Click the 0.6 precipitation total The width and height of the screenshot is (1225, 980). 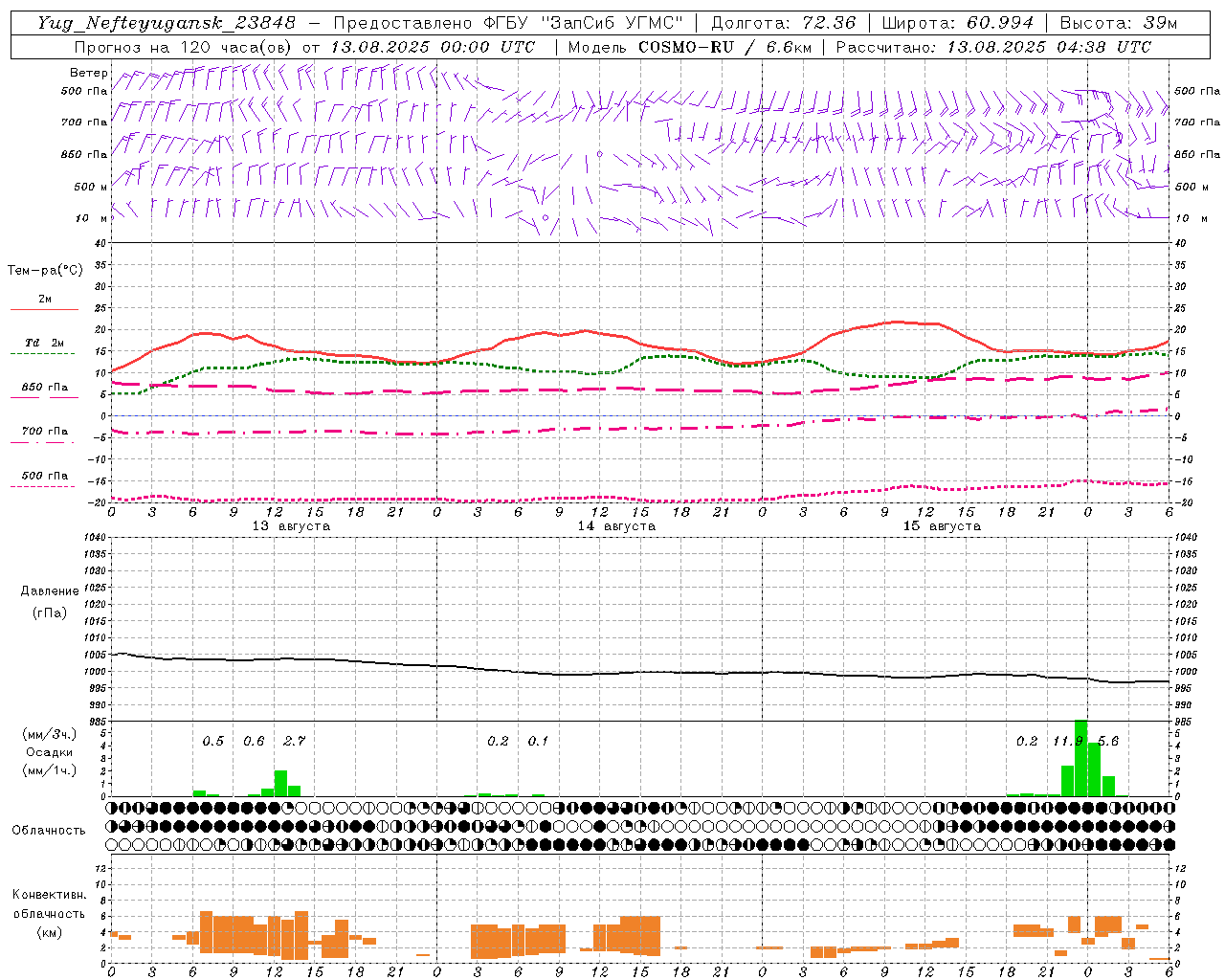click(x=254, y=742)
